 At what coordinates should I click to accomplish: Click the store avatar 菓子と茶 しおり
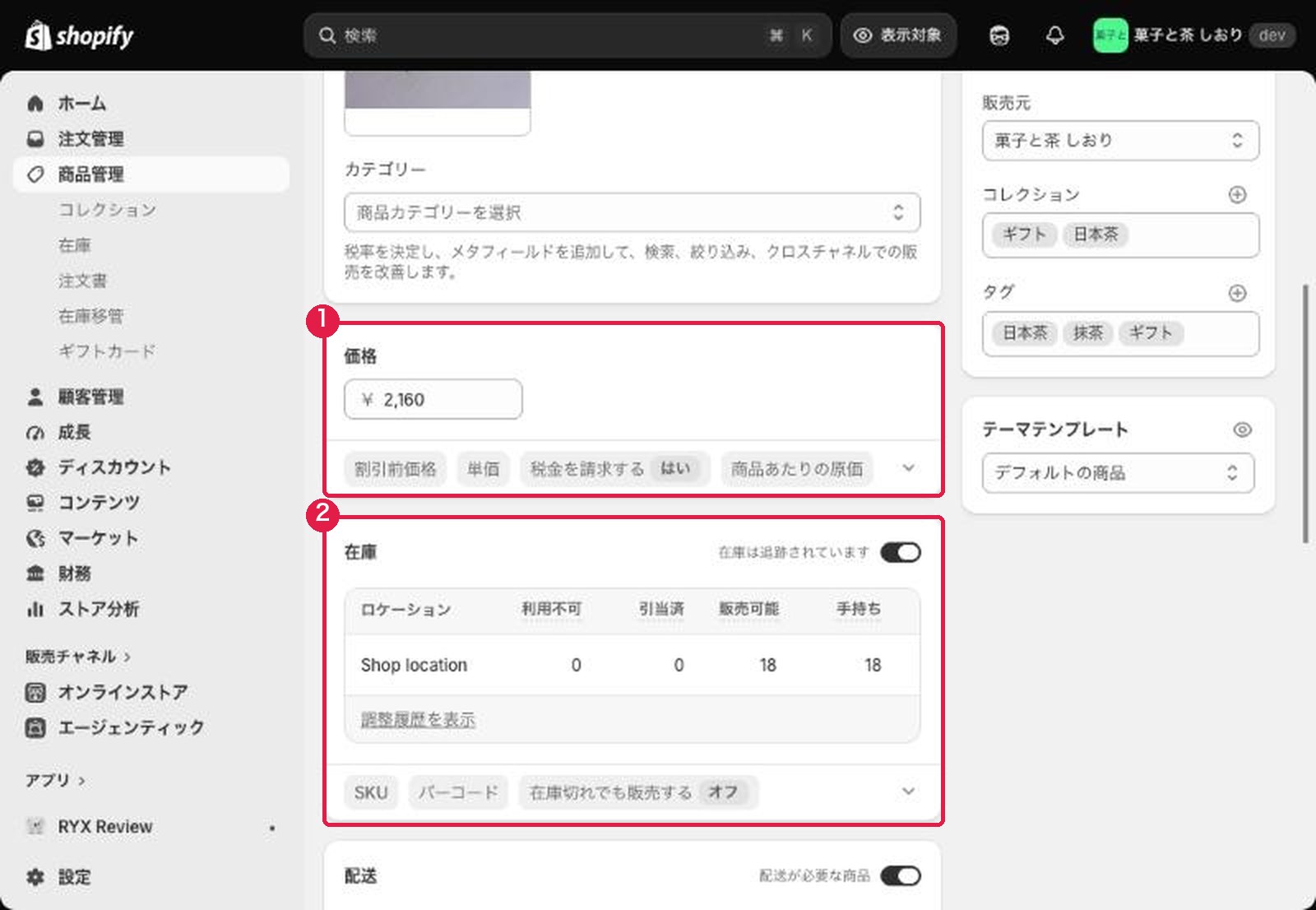1110,35
